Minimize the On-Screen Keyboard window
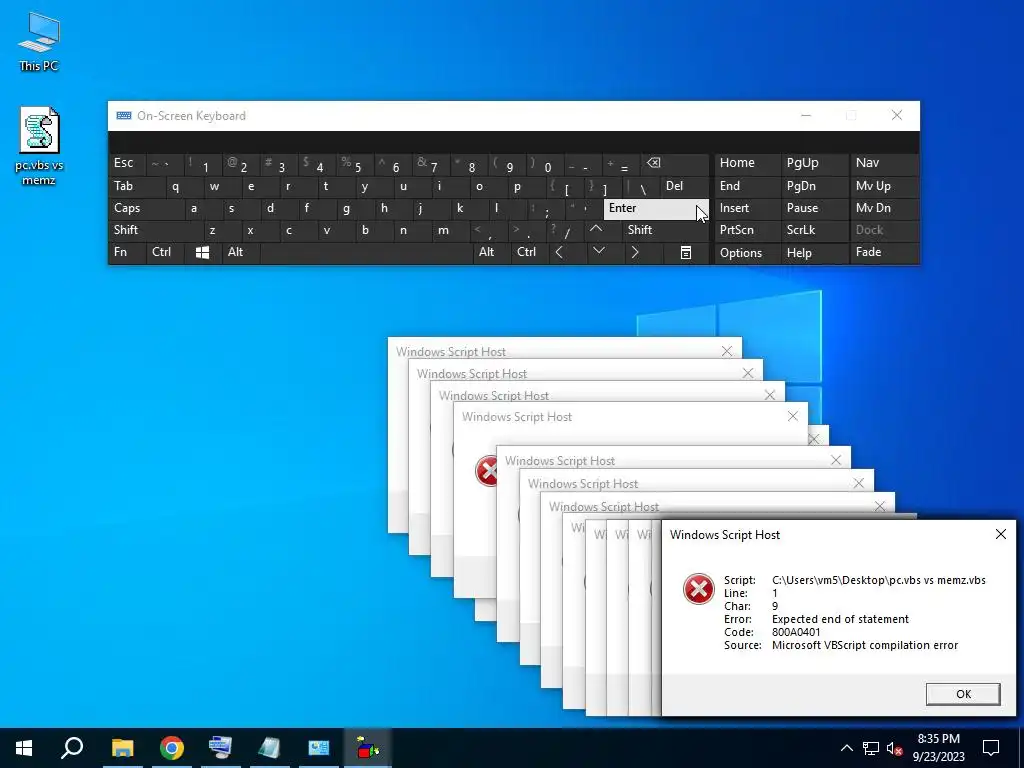Viewport: 1024px width, 768px height. coord(806,116)
